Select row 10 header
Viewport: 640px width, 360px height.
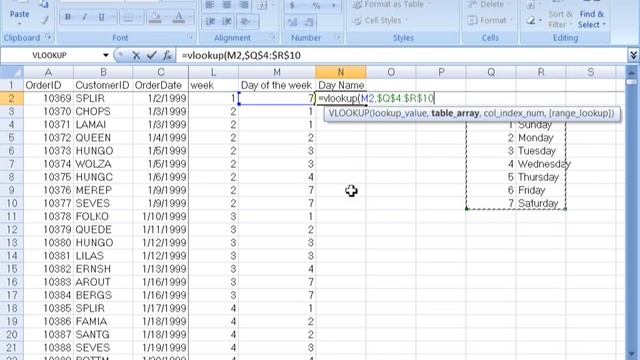(x=12, y=203)
